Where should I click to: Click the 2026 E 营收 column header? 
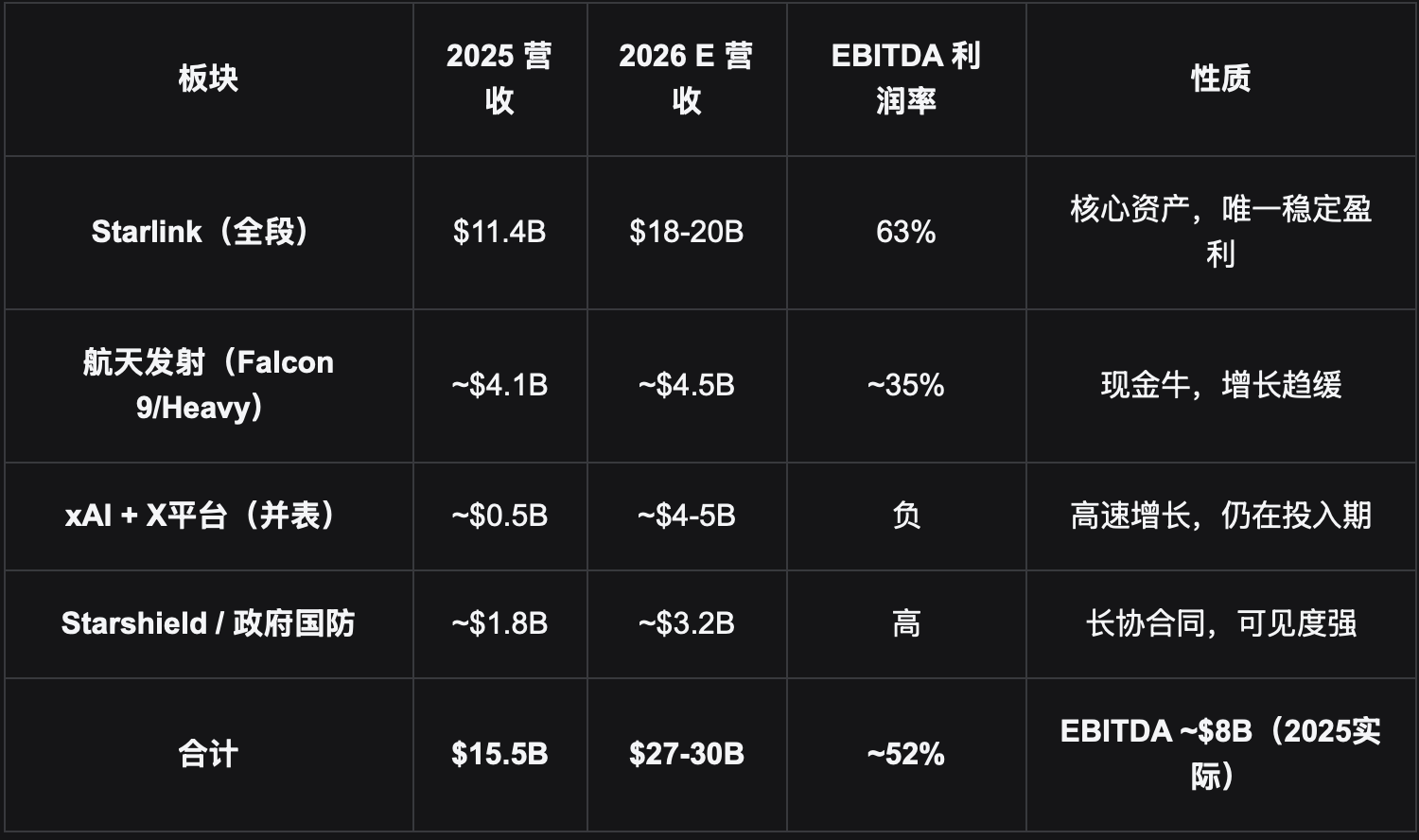(686, 79)
